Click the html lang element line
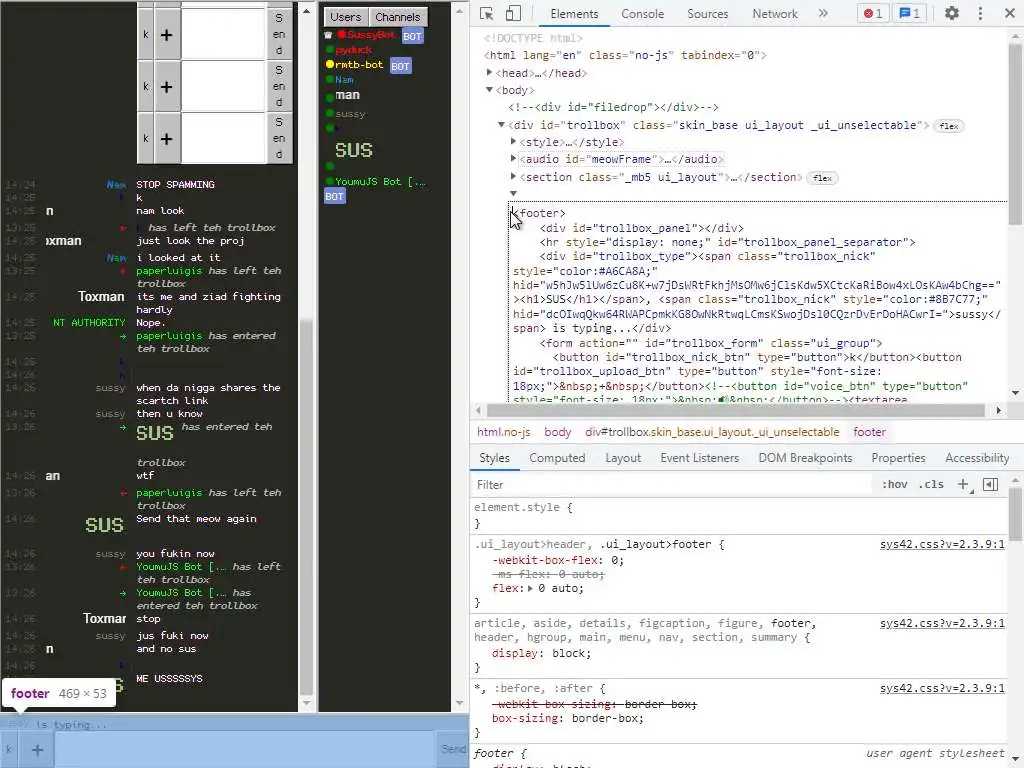The height and width of the screenshot is (768, 1024). pyautogui.click(x=625, y=56)
